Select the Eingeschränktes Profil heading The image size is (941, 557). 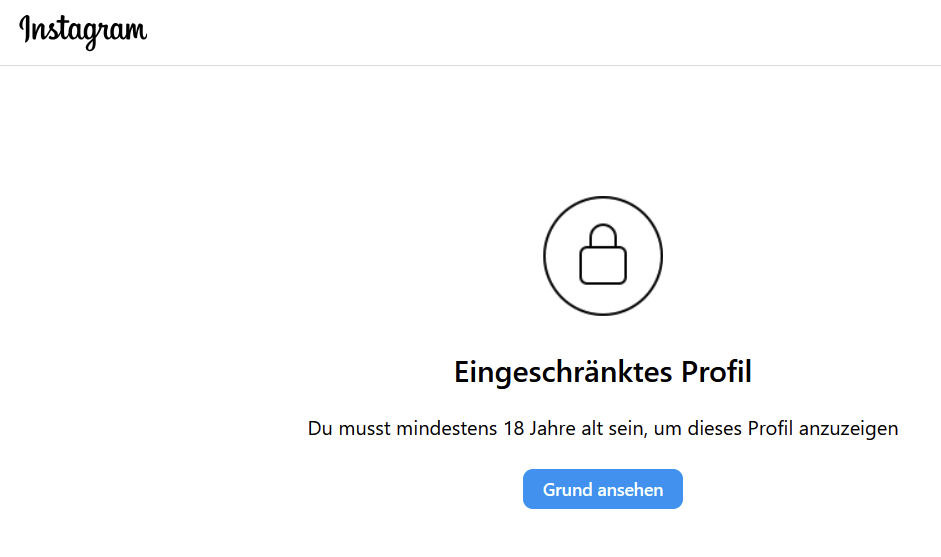coord(602,373)
